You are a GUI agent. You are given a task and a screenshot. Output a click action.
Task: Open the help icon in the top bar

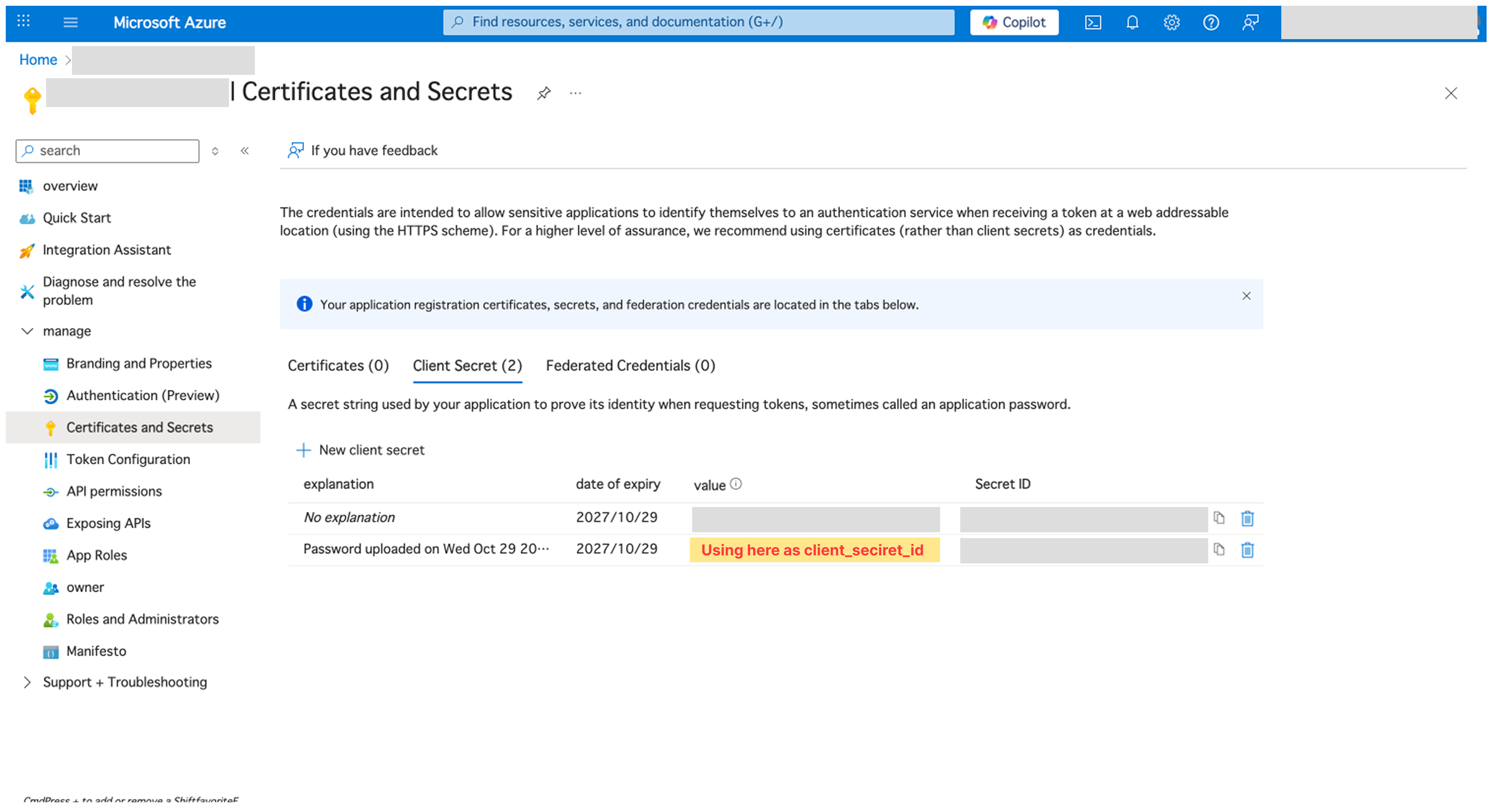pos(1211,22)
